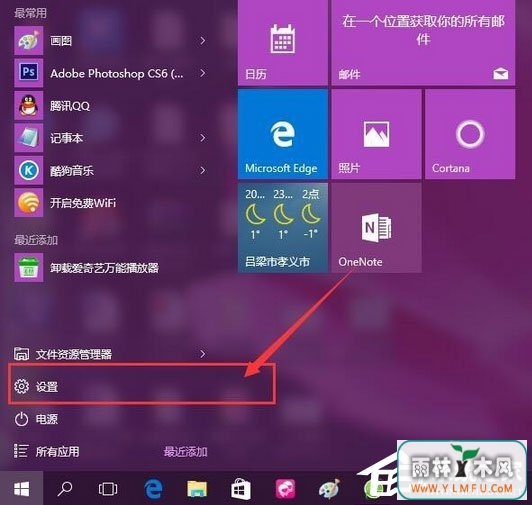
Task: Open the 吕梁市孝义市 weather tile
Action: point(283,228)
